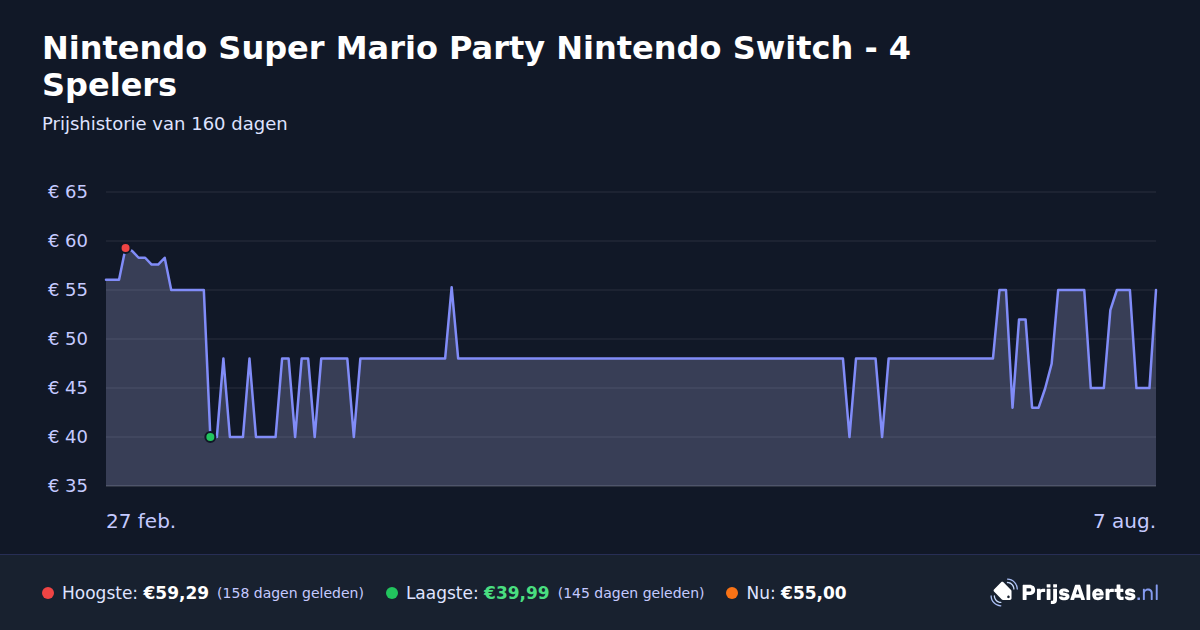Screen dimensions: 1200x630
Task: Click the 7 aug. end date label
Action: (x=1124, y=521)
